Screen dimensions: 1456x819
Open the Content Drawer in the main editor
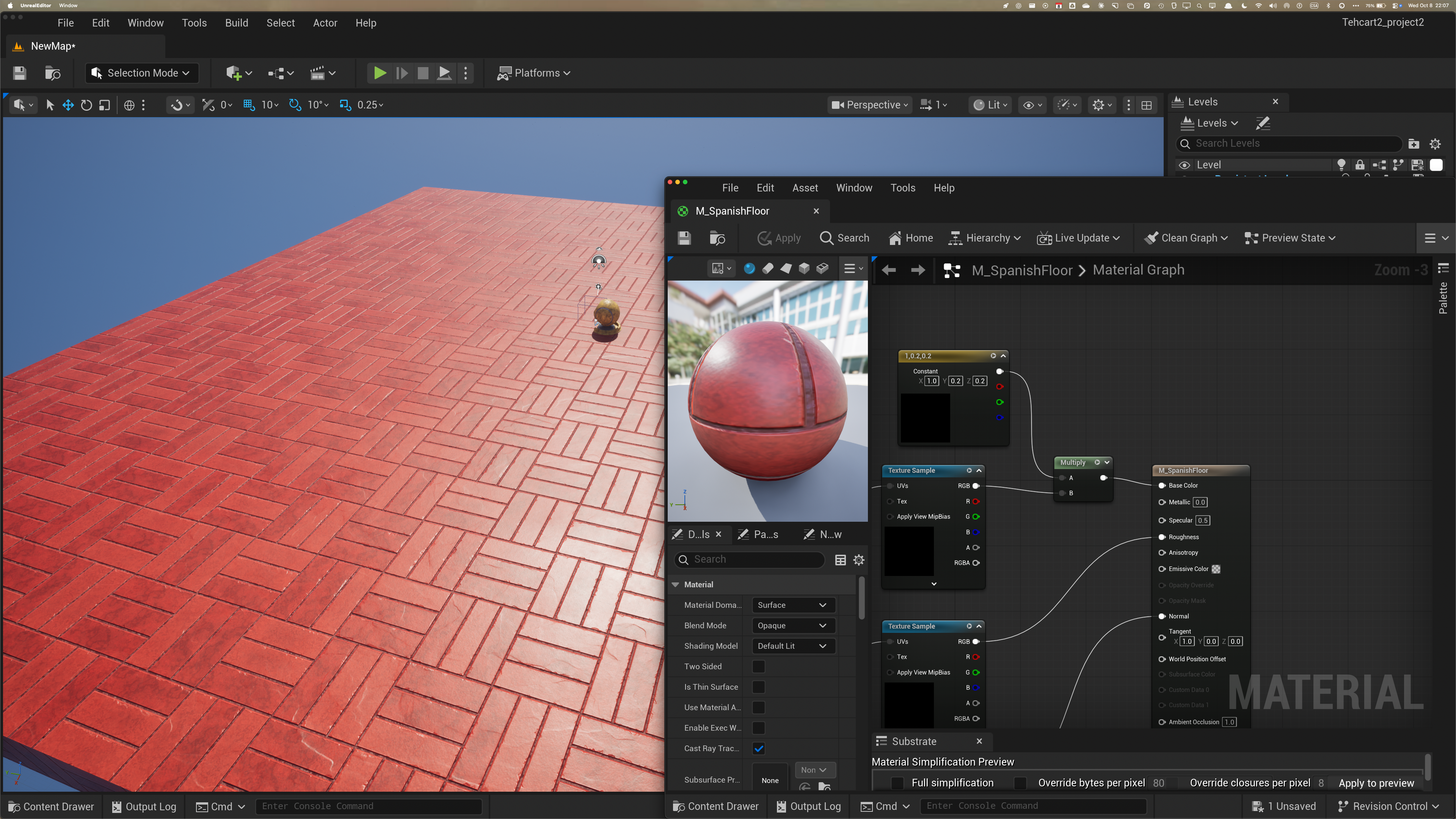click(52, 806)
